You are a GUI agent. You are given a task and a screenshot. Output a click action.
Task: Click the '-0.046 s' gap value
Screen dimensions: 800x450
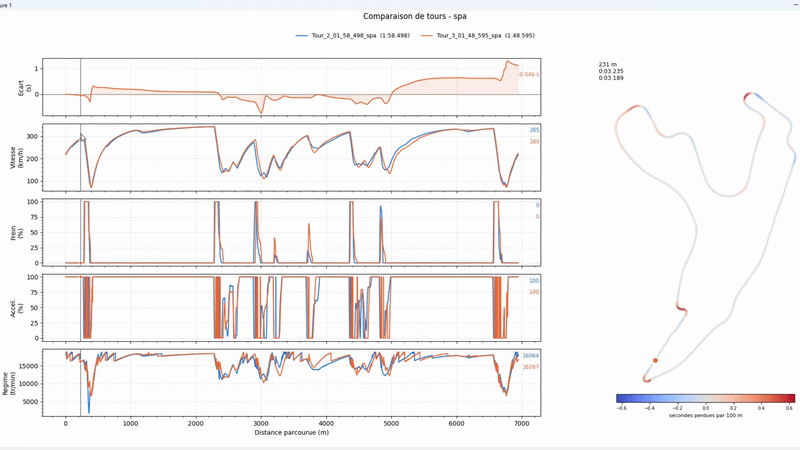pos(529,74)
